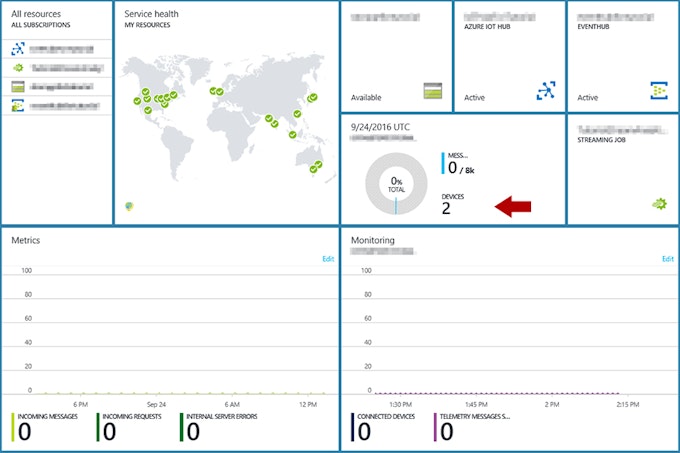Viewport: 680px width, 453px height.
Task: Click the EventHub tile icon
Action: point(659,91)
